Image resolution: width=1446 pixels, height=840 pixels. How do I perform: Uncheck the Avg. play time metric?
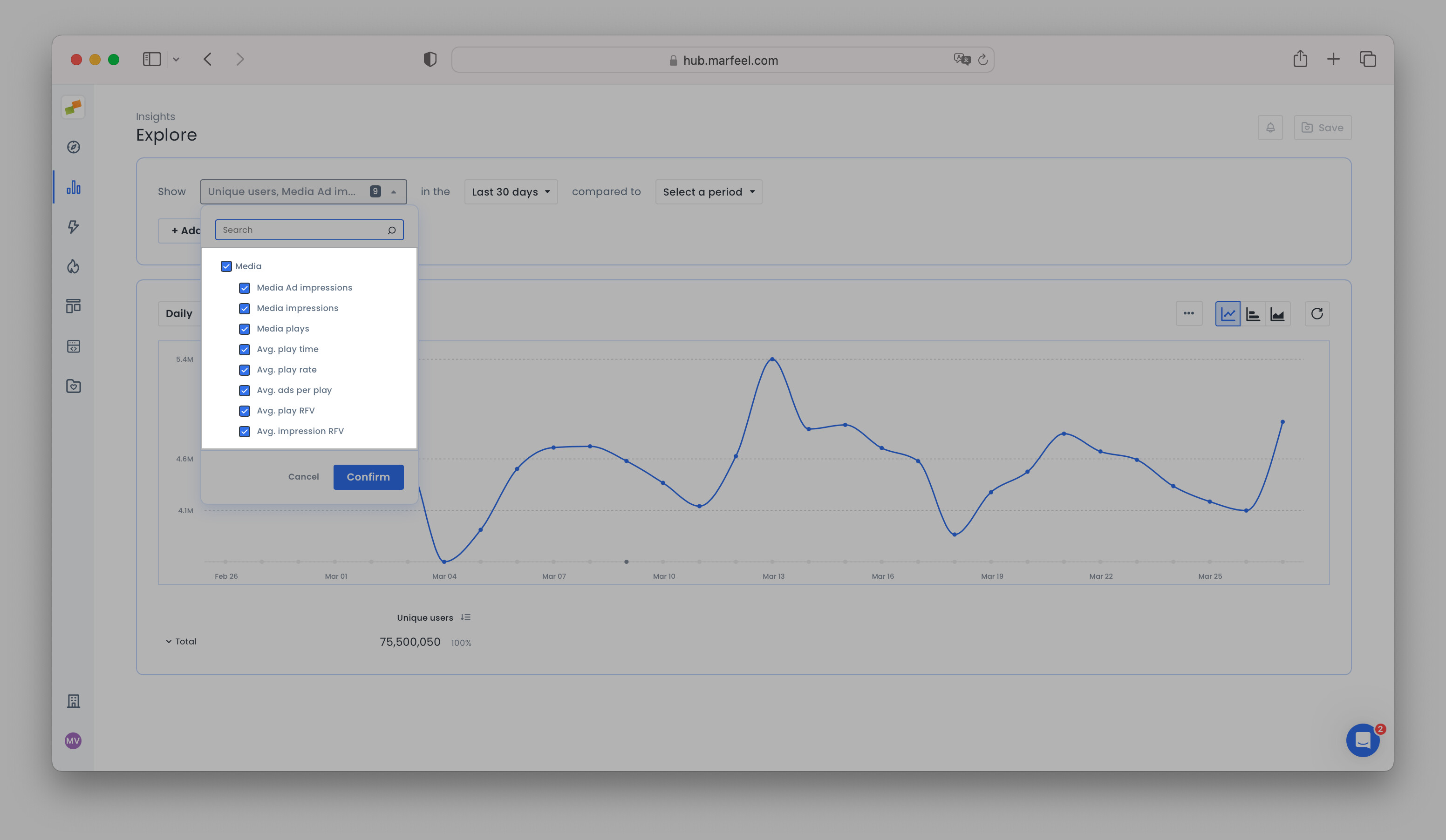coord(245,349)
